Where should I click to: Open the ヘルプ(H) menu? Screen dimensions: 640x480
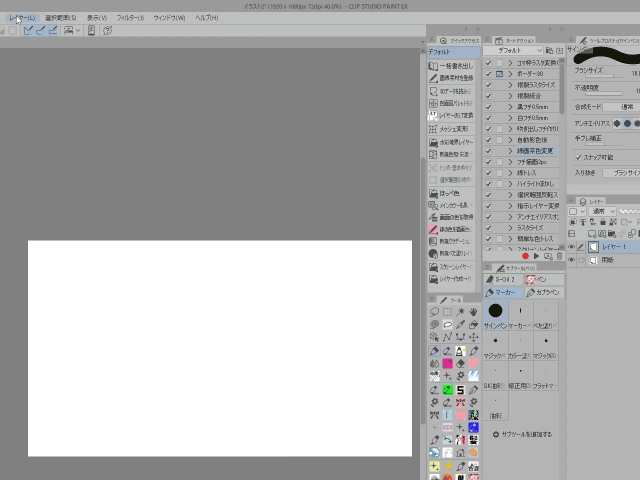tap(207, 18)
